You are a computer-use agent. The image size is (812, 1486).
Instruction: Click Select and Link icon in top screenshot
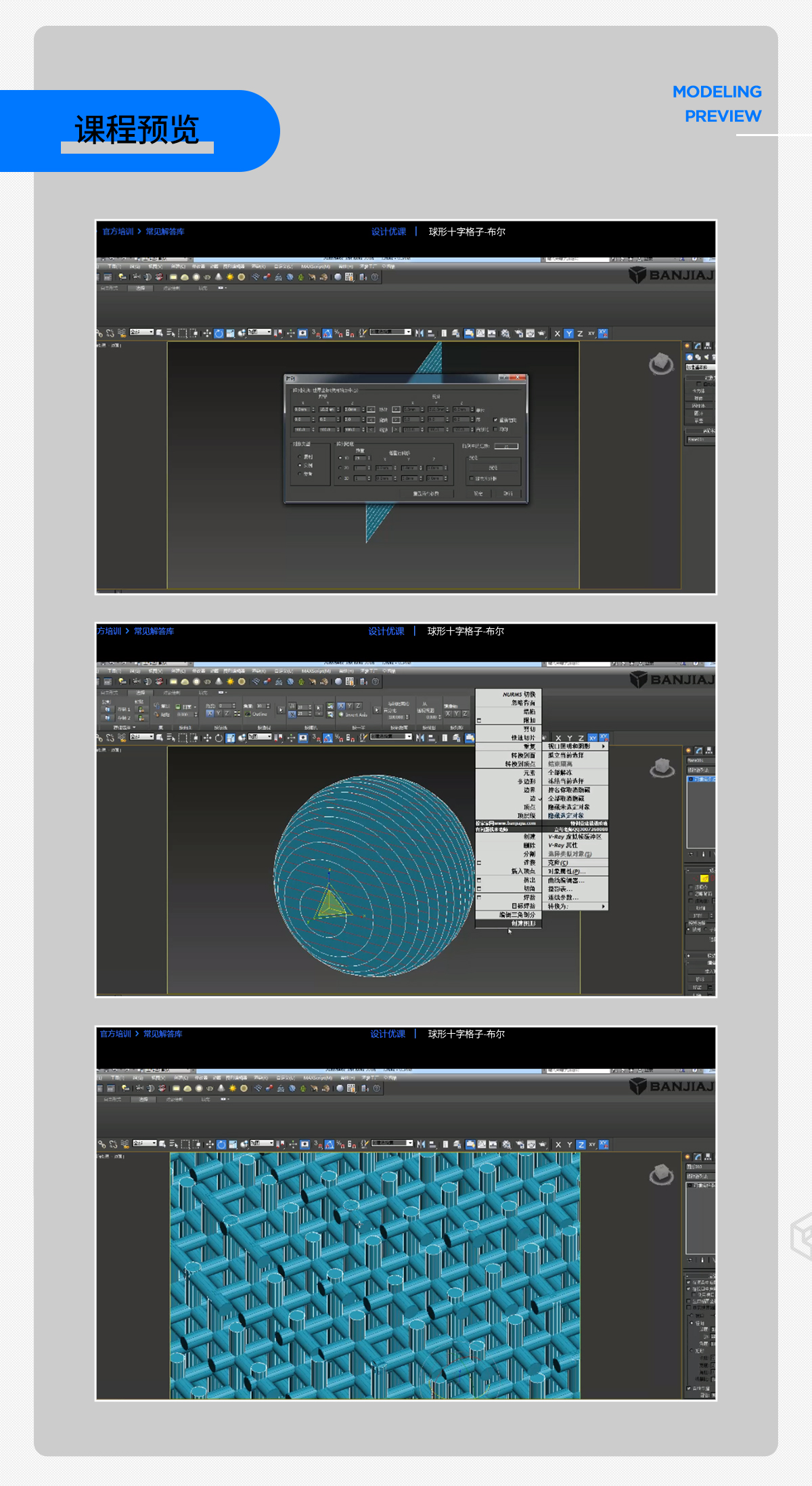click(x=99, y=333)
